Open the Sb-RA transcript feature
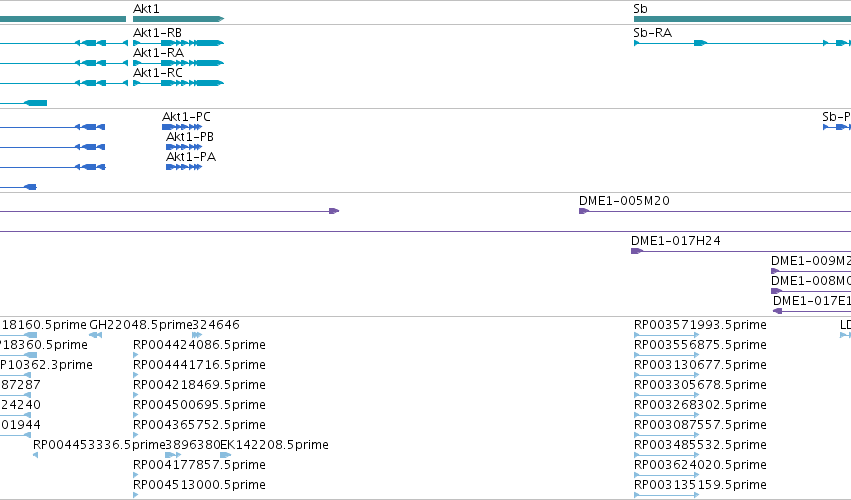 pos(742,43)
